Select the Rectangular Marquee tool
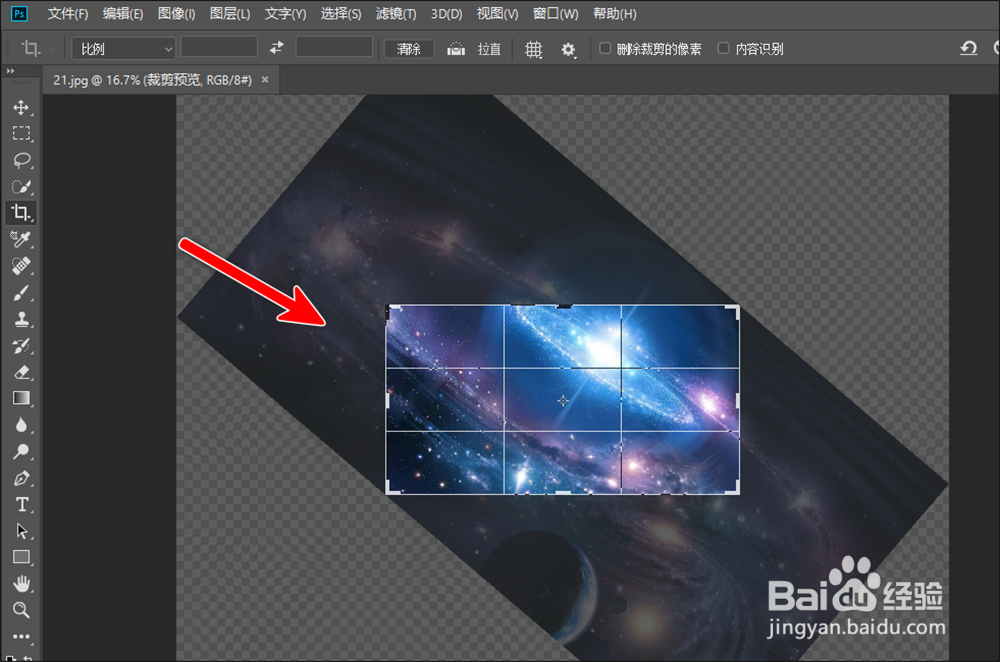Viewport: 1000px width, 662px height. (21, 133)
